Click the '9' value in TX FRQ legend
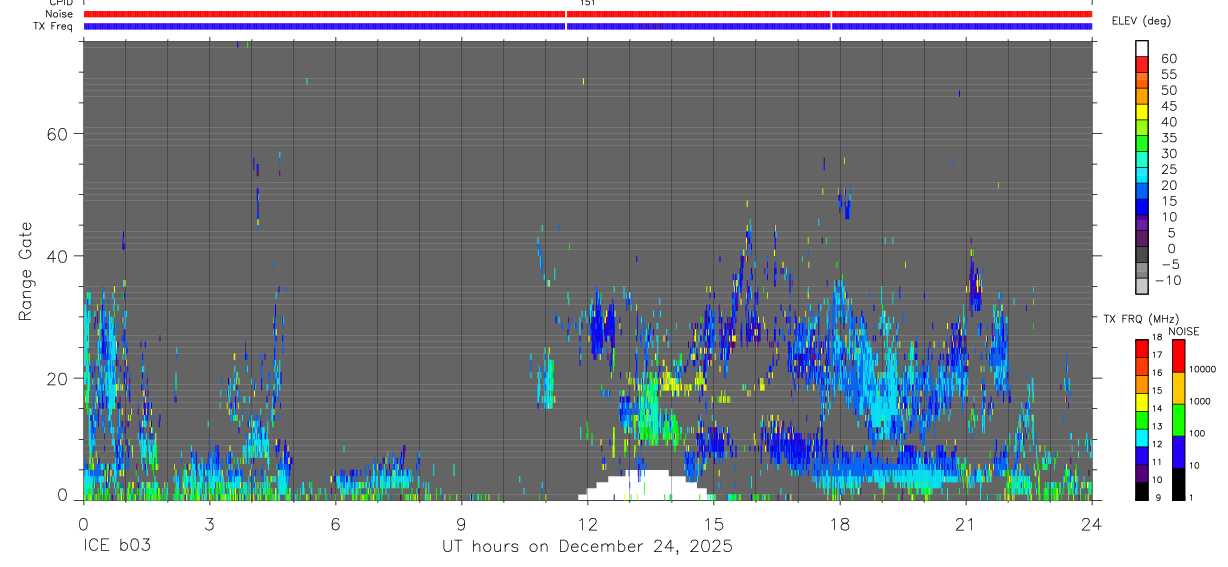 [x=1158, y=497]
